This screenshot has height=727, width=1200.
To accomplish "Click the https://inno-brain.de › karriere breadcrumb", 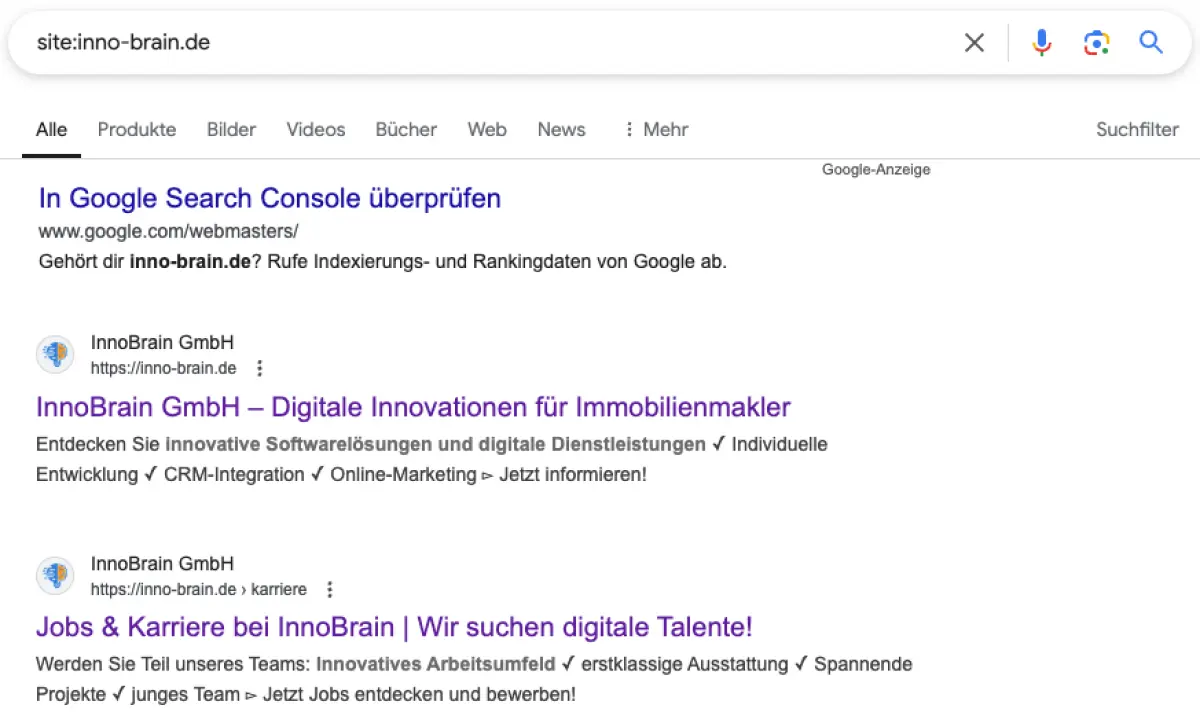I will coord(199,589).
